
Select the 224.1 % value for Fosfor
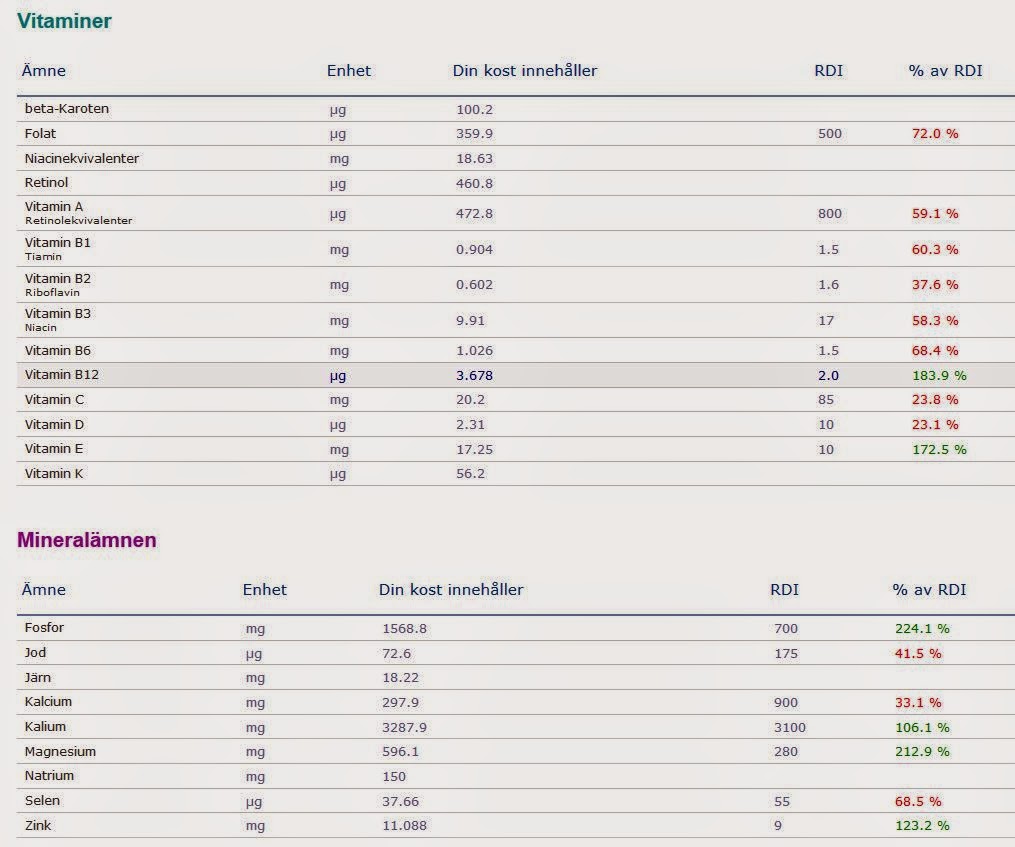pos(922,629)
